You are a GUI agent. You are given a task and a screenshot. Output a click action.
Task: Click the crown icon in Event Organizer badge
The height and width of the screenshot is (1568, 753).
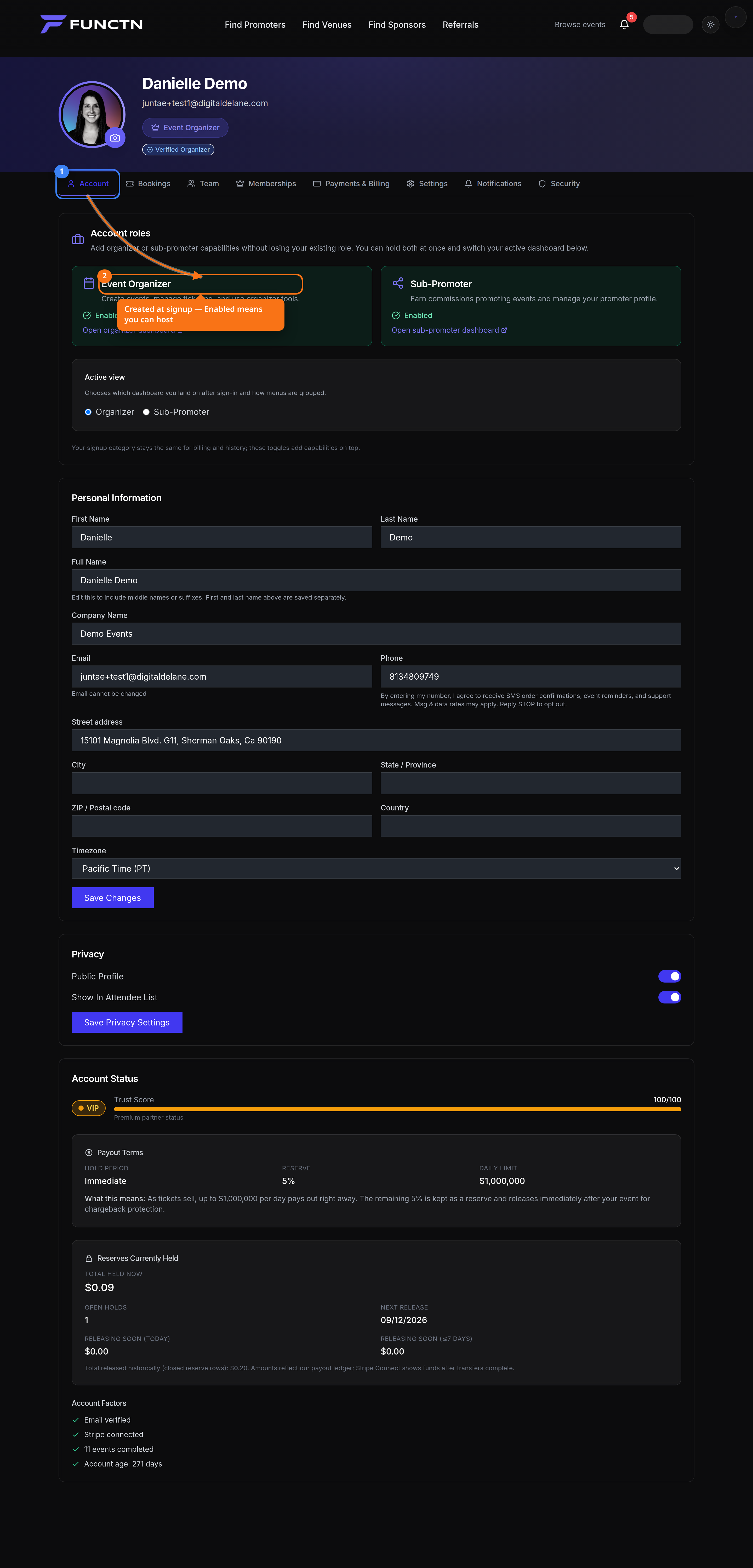click(x=155, y=128)
